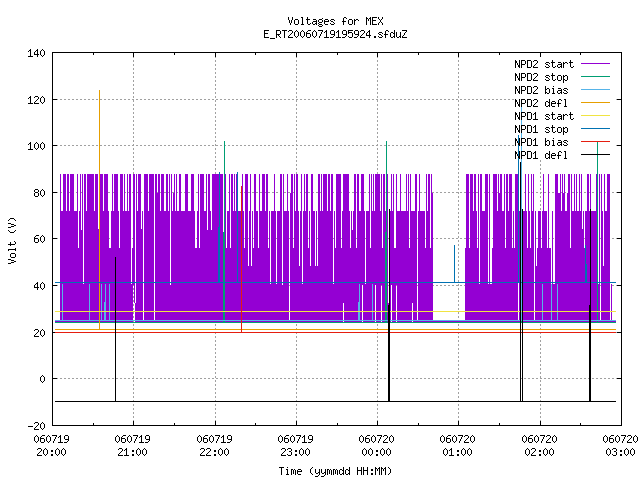Image resolution: width=640 pixels, height=480 pixels.
Task: Click the NPD2 stop legend label
Action: (x=541, y=77)
